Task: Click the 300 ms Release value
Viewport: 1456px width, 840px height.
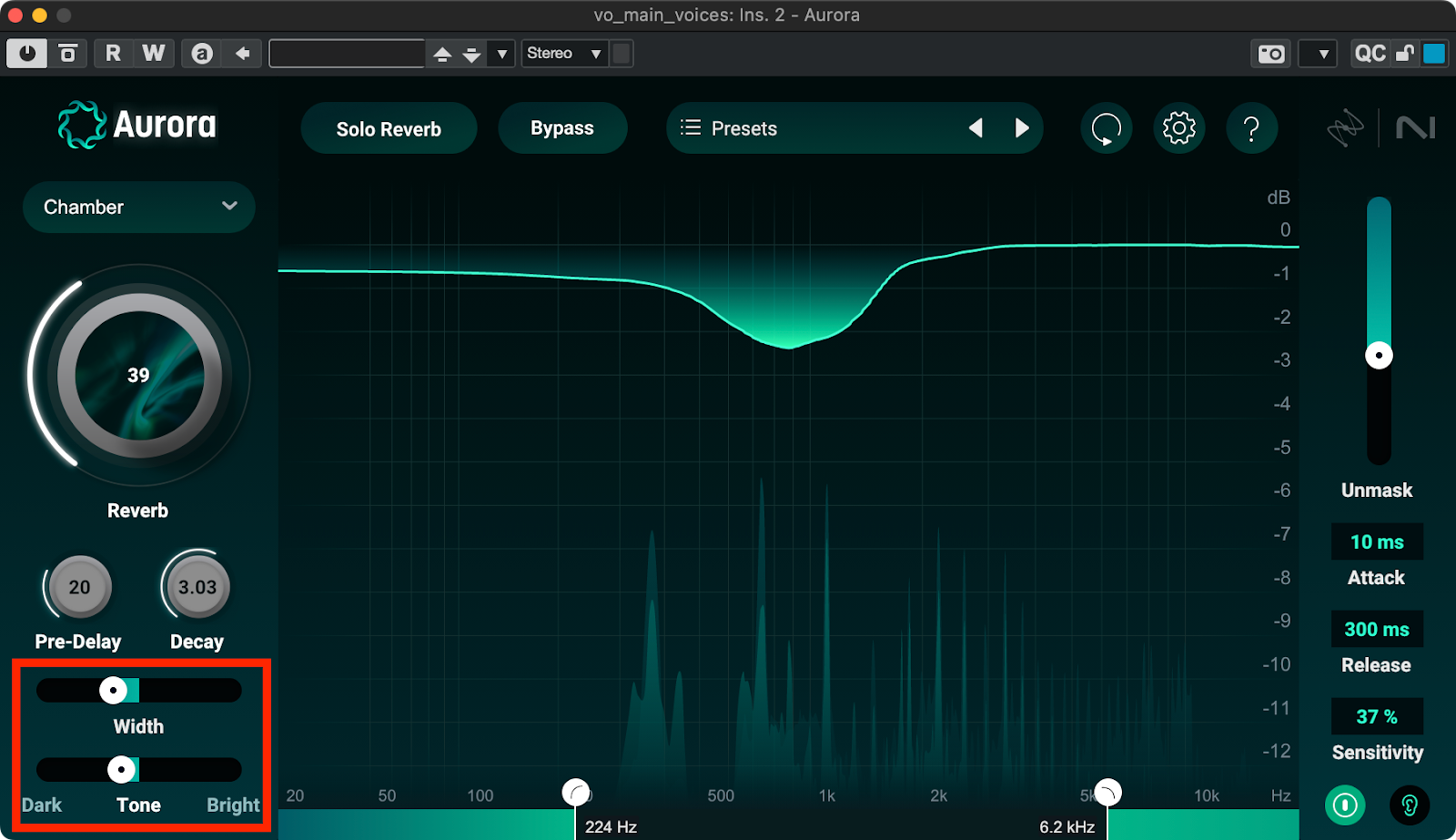Action: pos(1377,630)
